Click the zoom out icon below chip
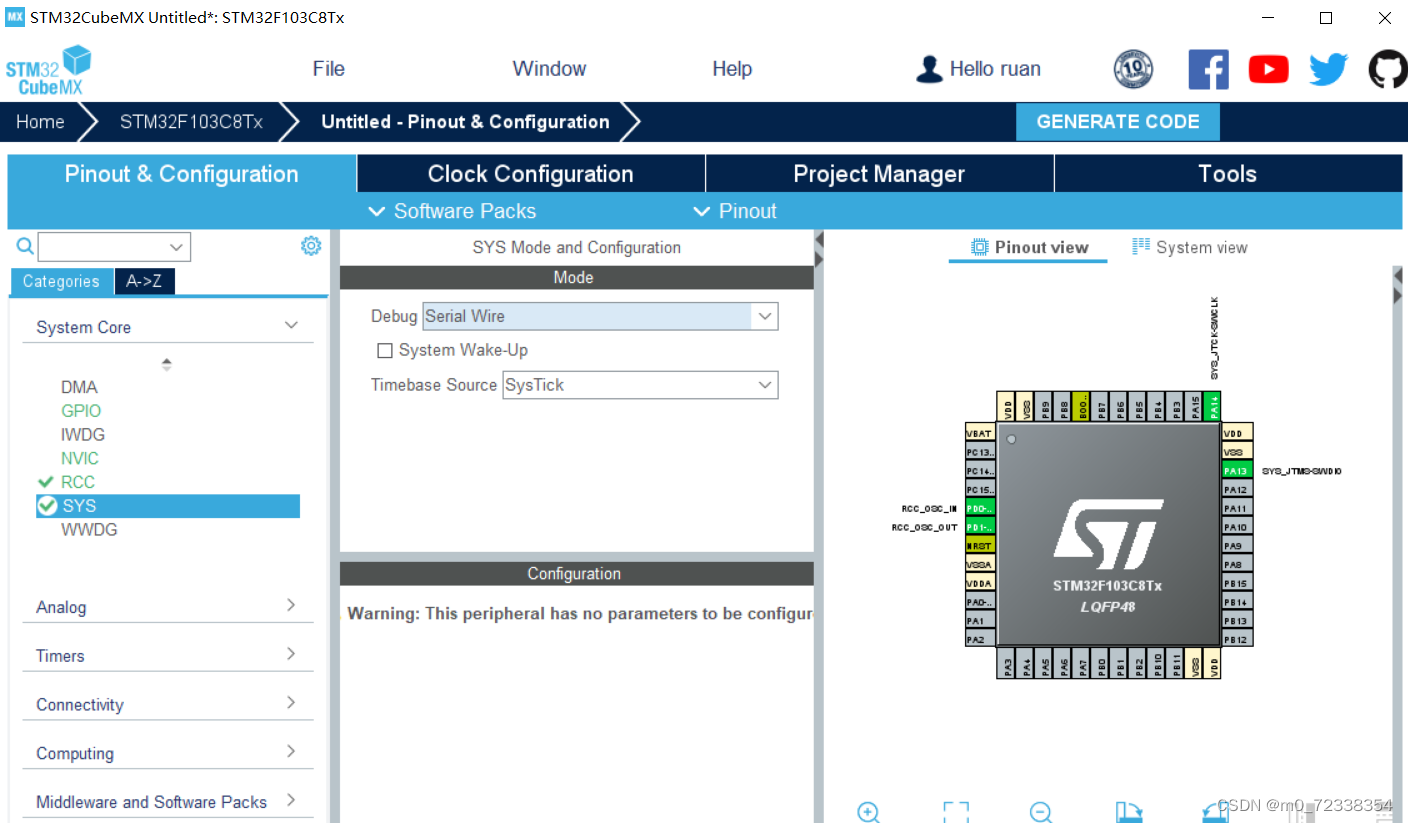1408x823 pixels. (1041, 812)
